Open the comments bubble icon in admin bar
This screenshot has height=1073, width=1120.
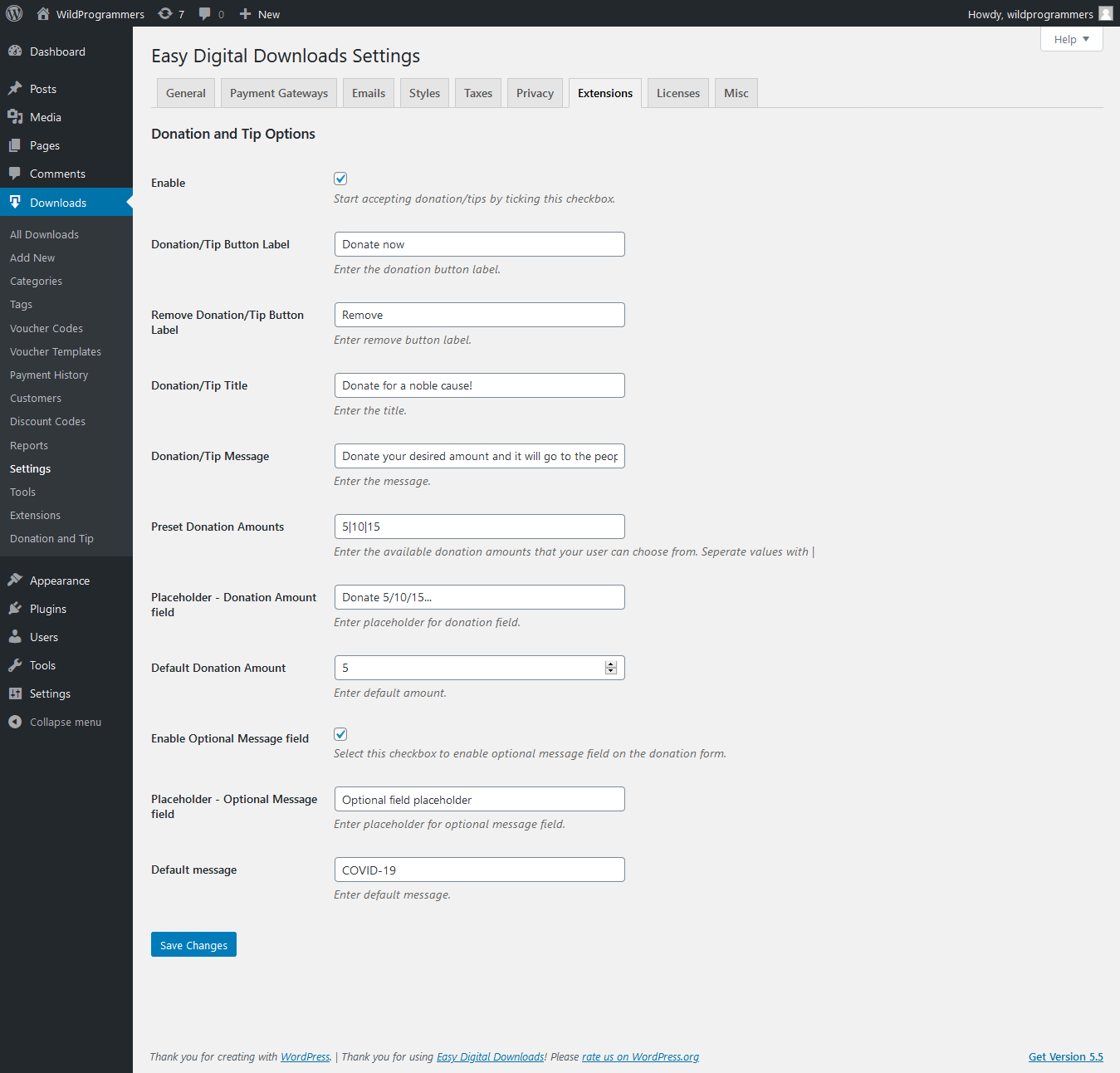point(205,14)
